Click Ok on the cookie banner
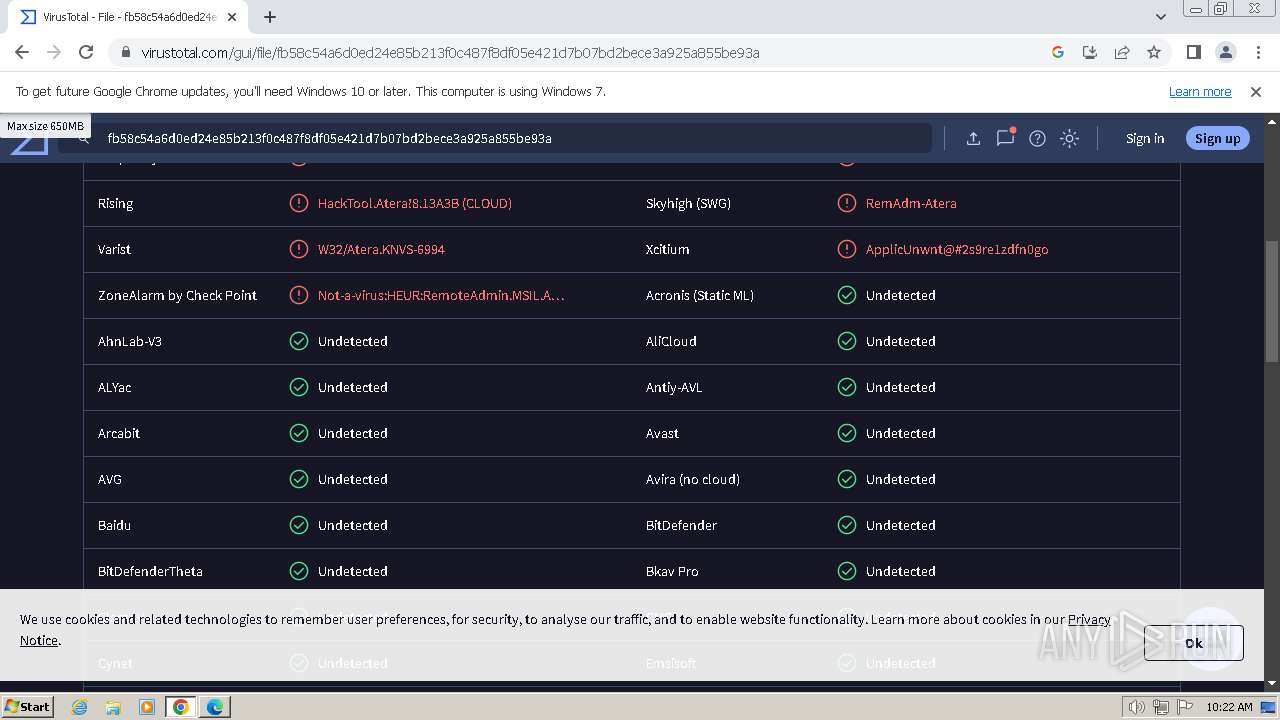 pos(1194,643)
